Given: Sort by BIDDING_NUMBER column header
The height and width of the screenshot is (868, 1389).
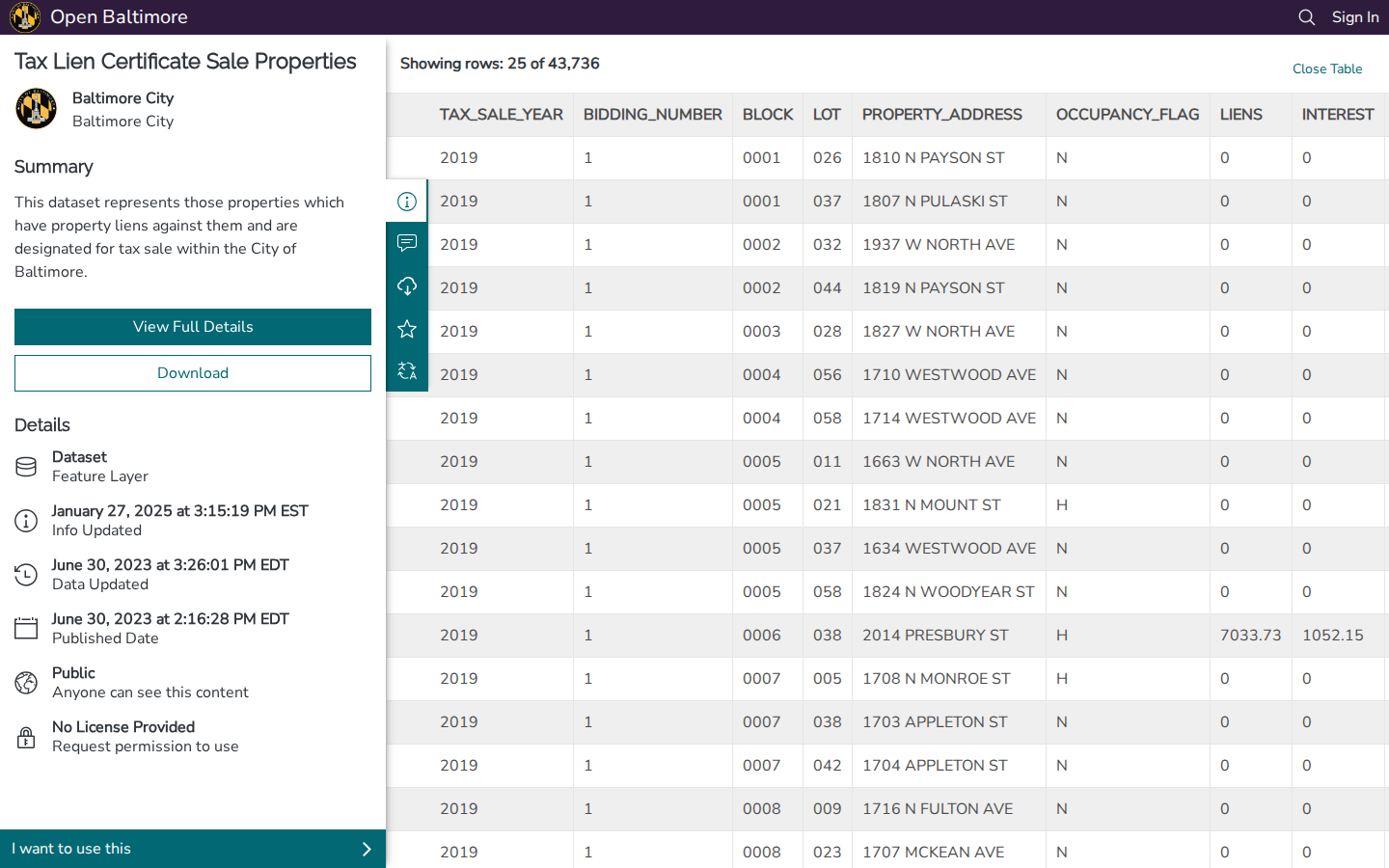Looking at the screenshot, I should point(653,115).
